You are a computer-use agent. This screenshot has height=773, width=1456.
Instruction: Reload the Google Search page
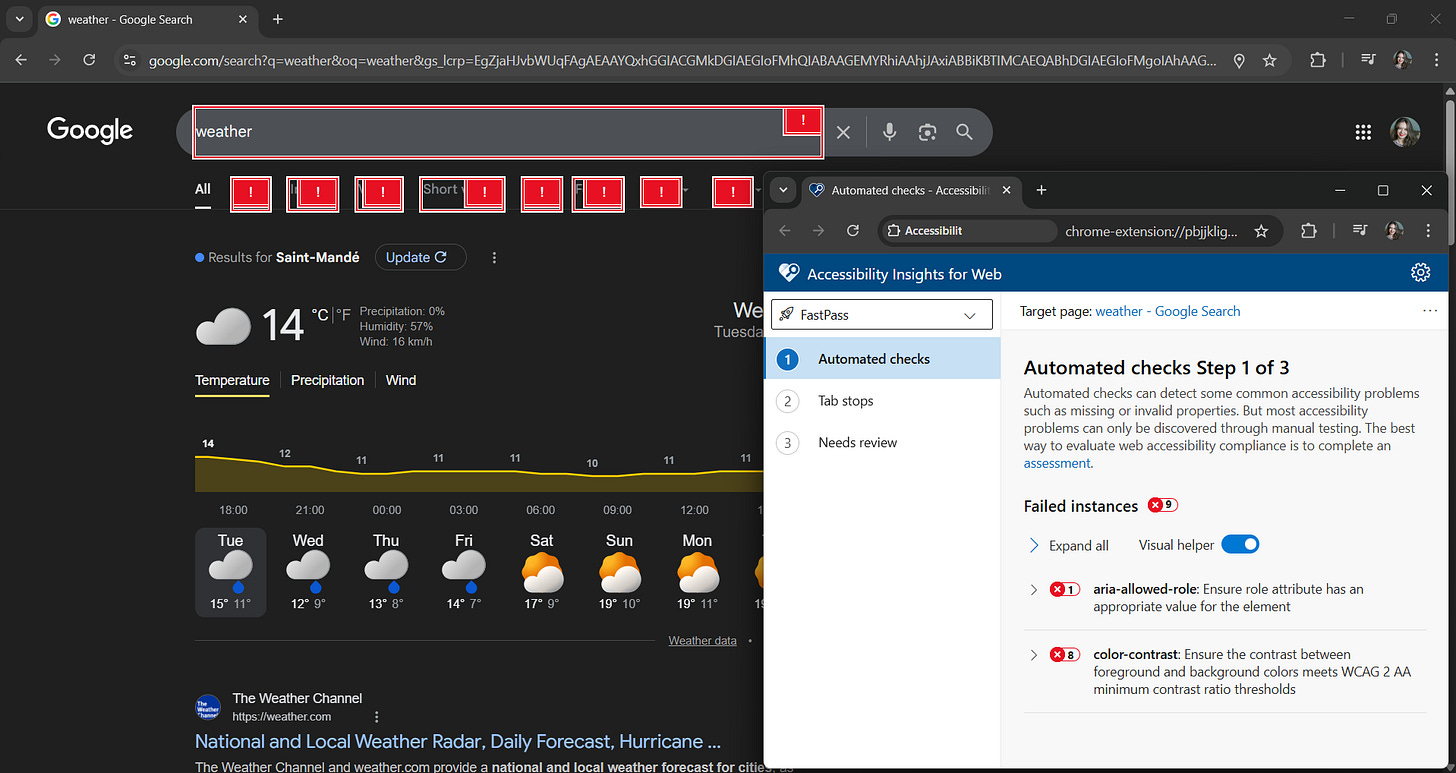[x=89, y=60]
